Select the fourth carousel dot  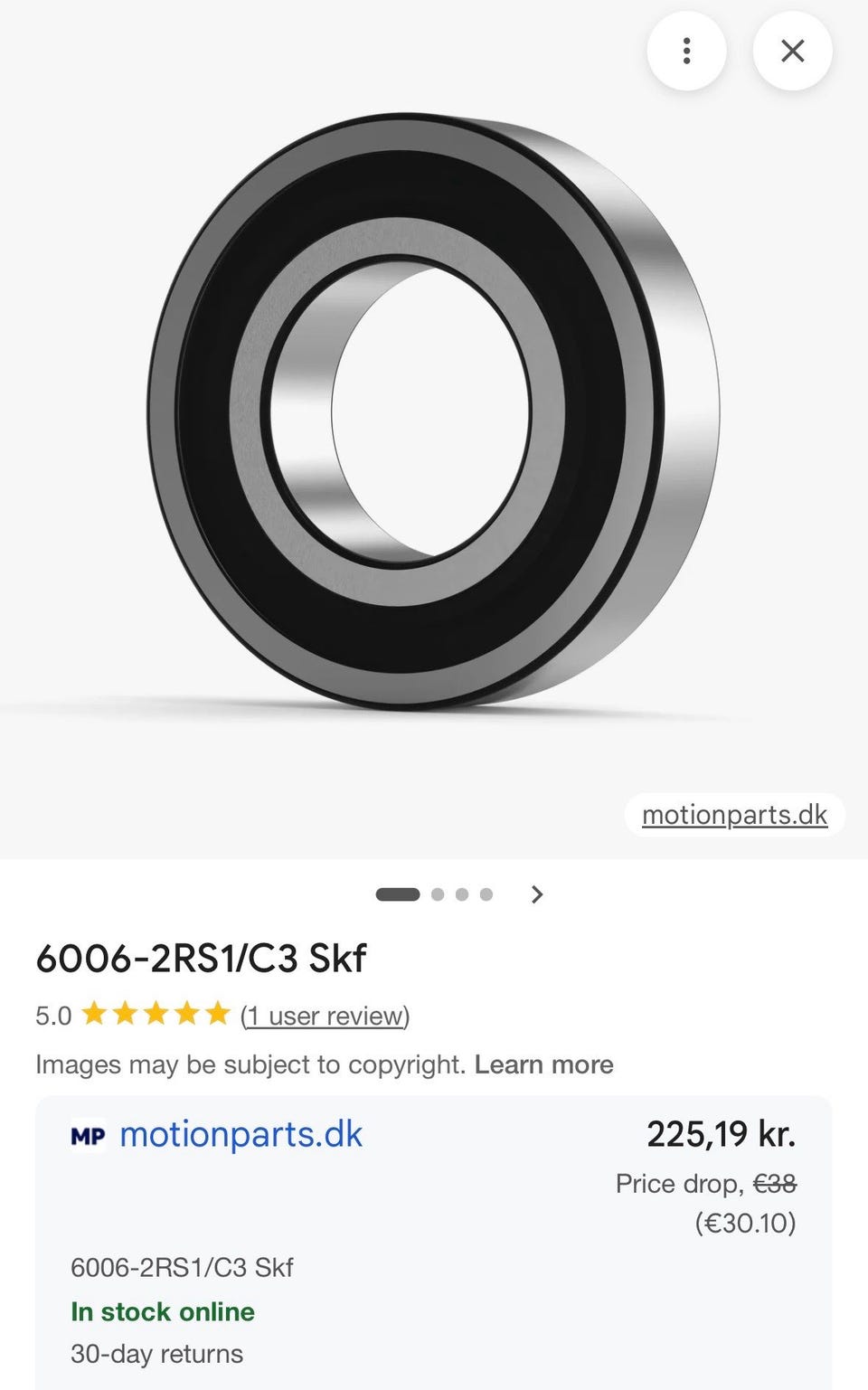(x=486, y=894)
